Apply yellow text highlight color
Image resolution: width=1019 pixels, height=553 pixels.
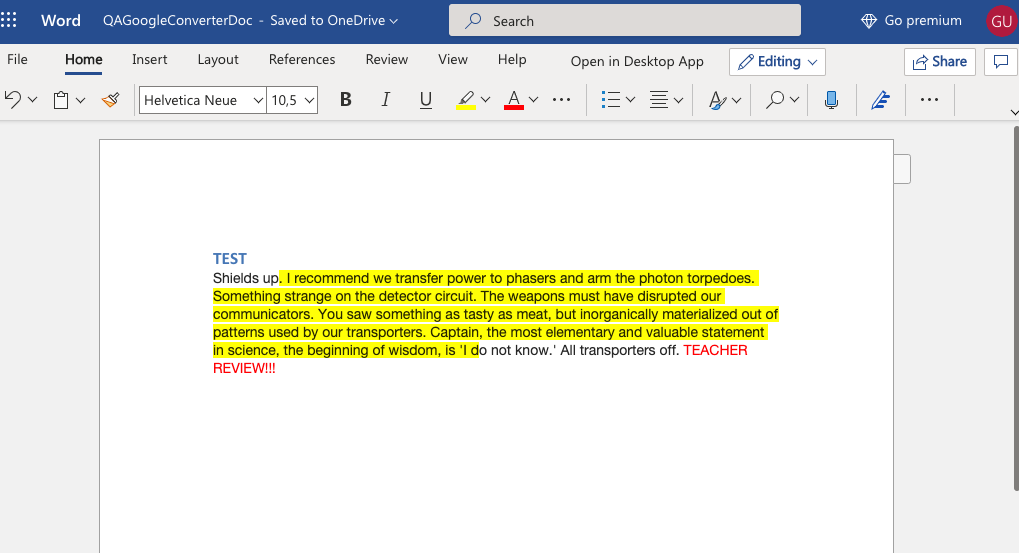click(x=466, y=99)
